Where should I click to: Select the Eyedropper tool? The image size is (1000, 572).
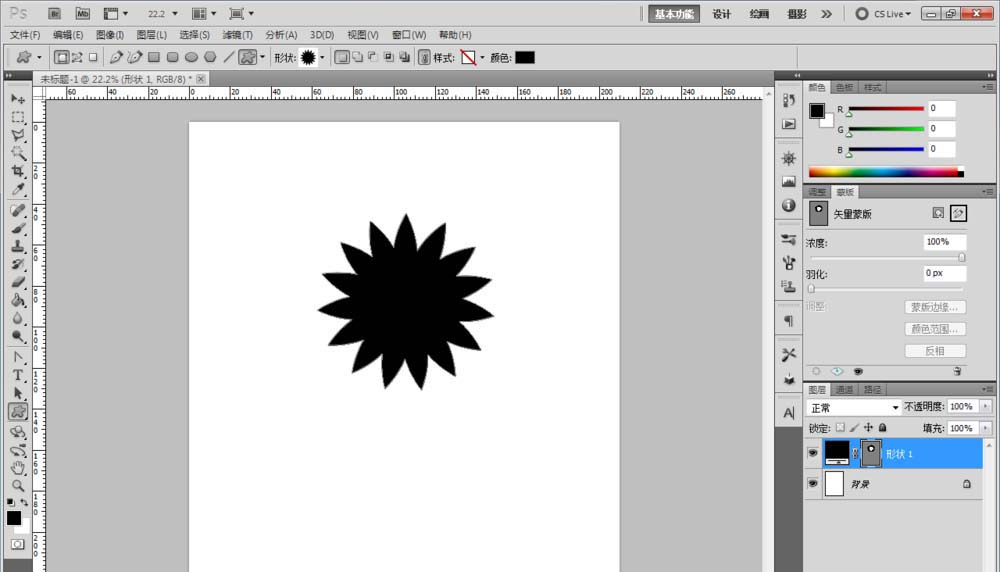coord(18,189)
